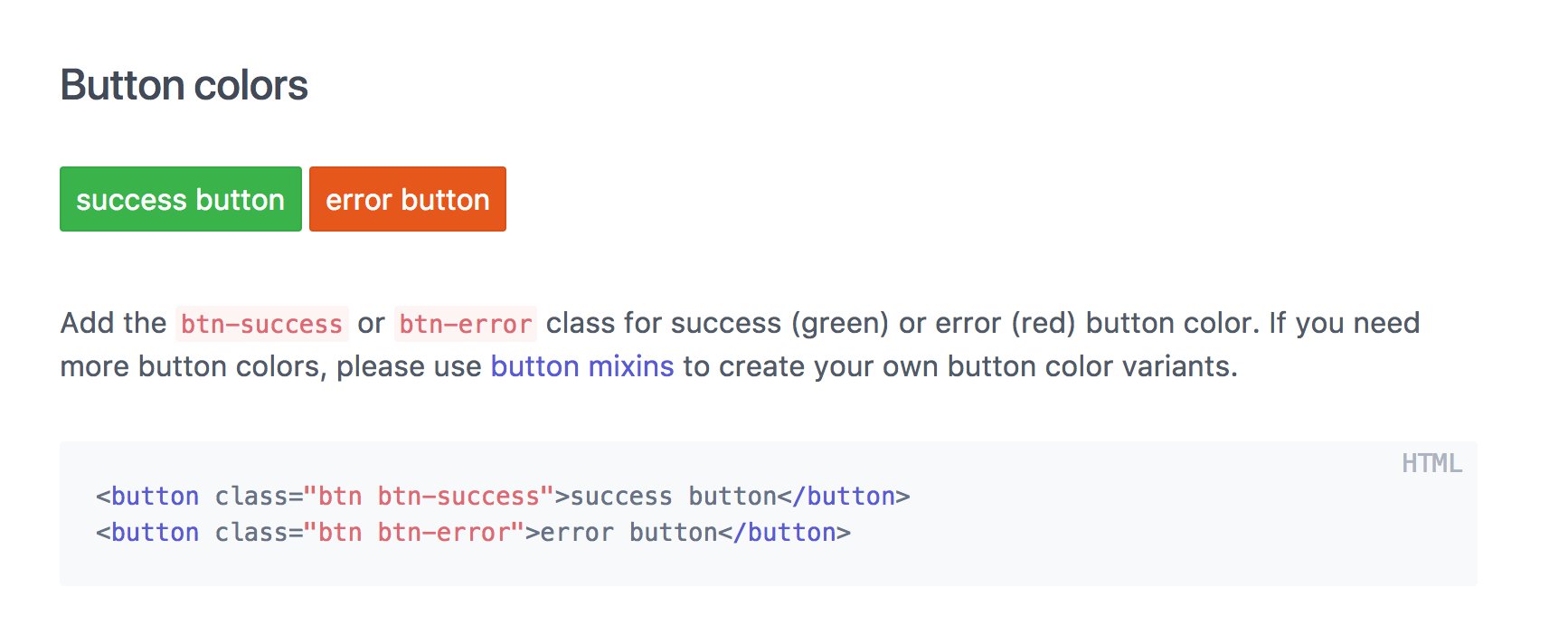Click the "Add the" text starting the paragraph
Screen dimensions: 1568x644
(114, 323)
